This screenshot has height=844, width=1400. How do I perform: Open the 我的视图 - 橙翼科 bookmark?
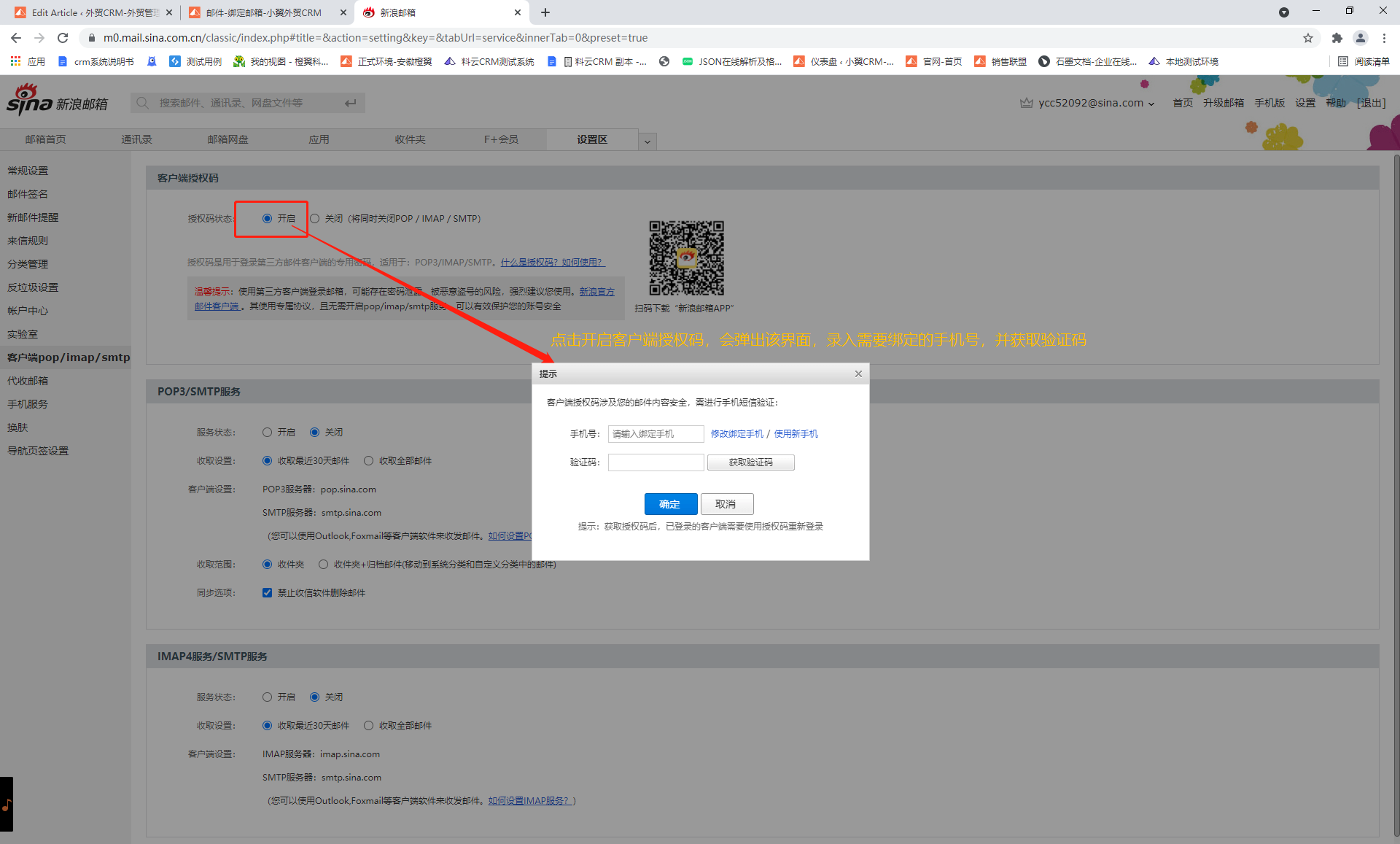point(281,61)
